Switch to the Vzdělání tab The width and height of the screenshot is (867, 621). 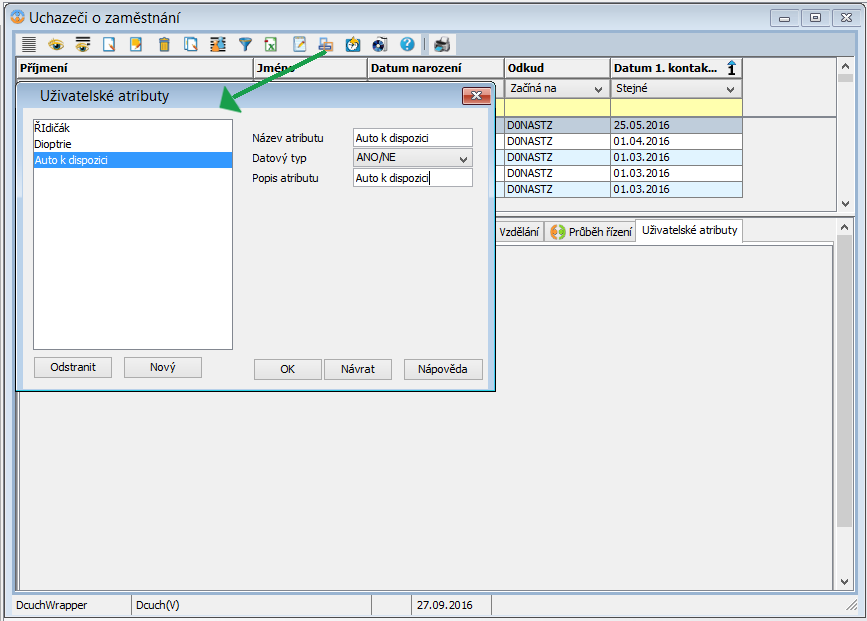point(519,232)
